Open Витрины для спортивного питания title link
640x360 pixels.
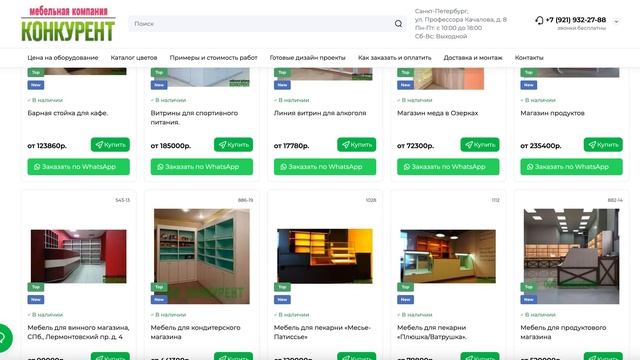194,118
